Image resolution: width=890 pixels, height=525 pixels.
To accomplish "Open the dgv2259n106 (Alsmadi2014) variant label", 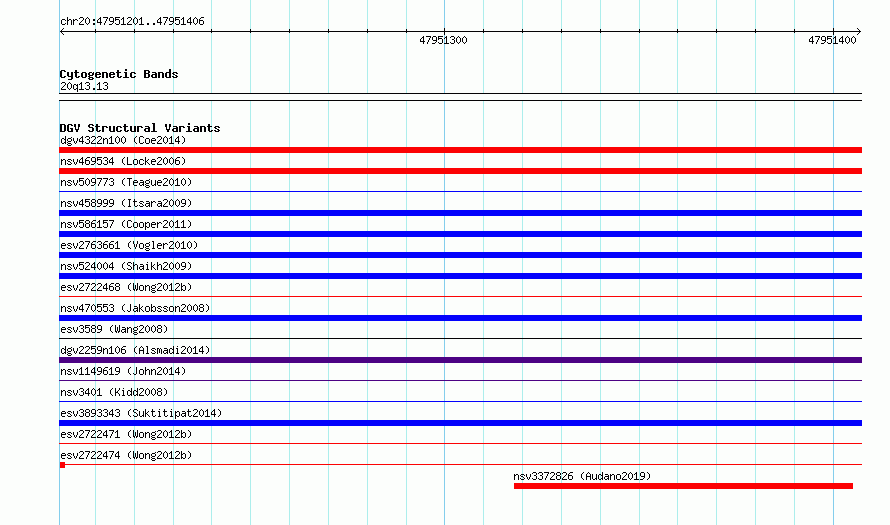I will [x=135, y=350].
